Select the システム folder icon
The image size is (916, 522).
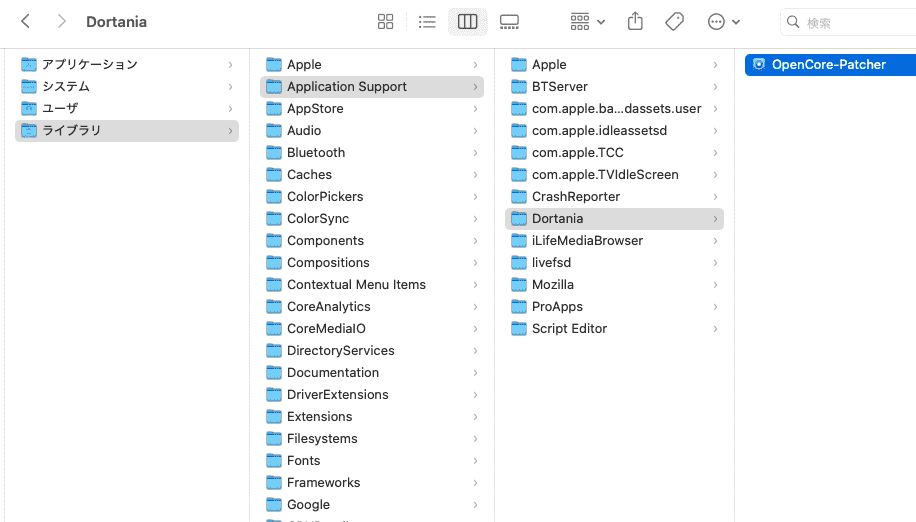click(29, 86)
